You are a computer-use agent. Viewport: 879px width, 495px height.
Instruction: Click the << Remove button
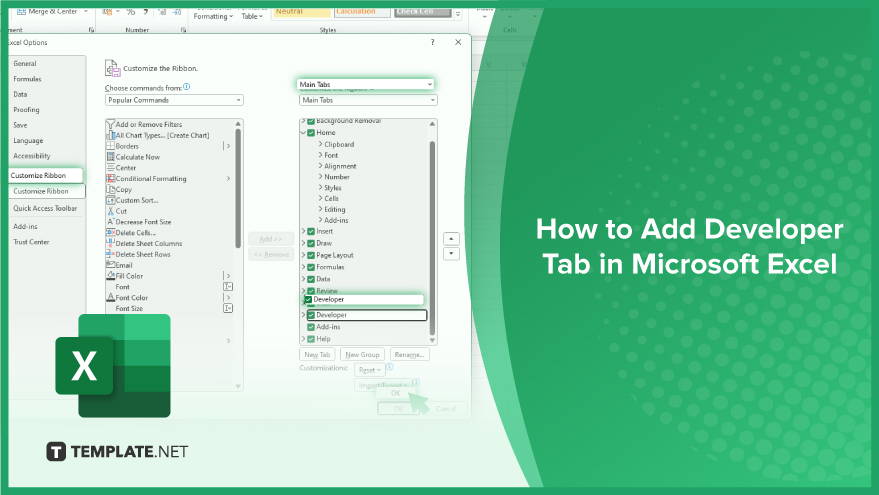tap(271, 255)
